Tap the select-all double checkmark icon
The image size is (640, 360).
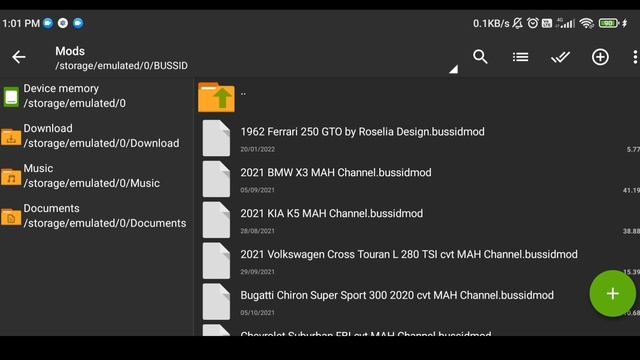point(560,57)
